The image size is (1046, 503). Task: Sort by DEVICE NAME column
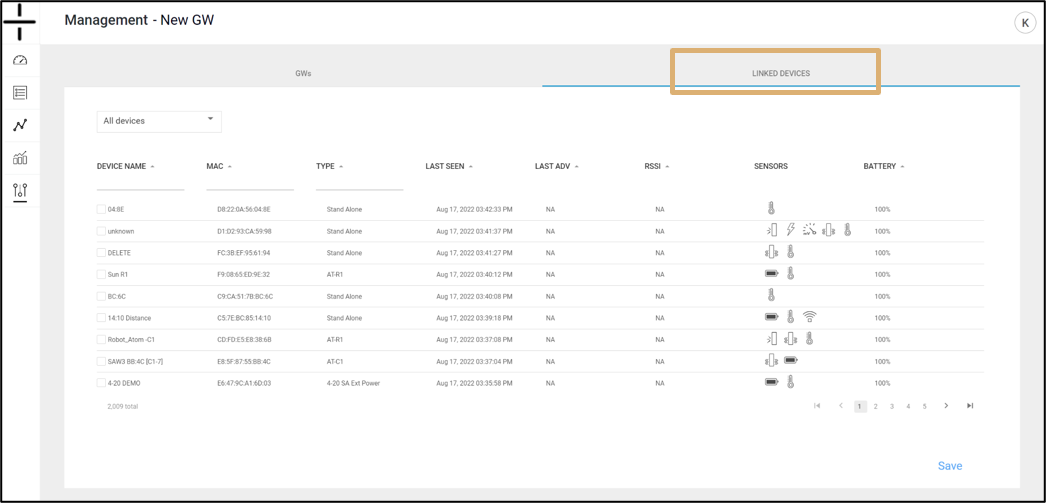[125, 166]
